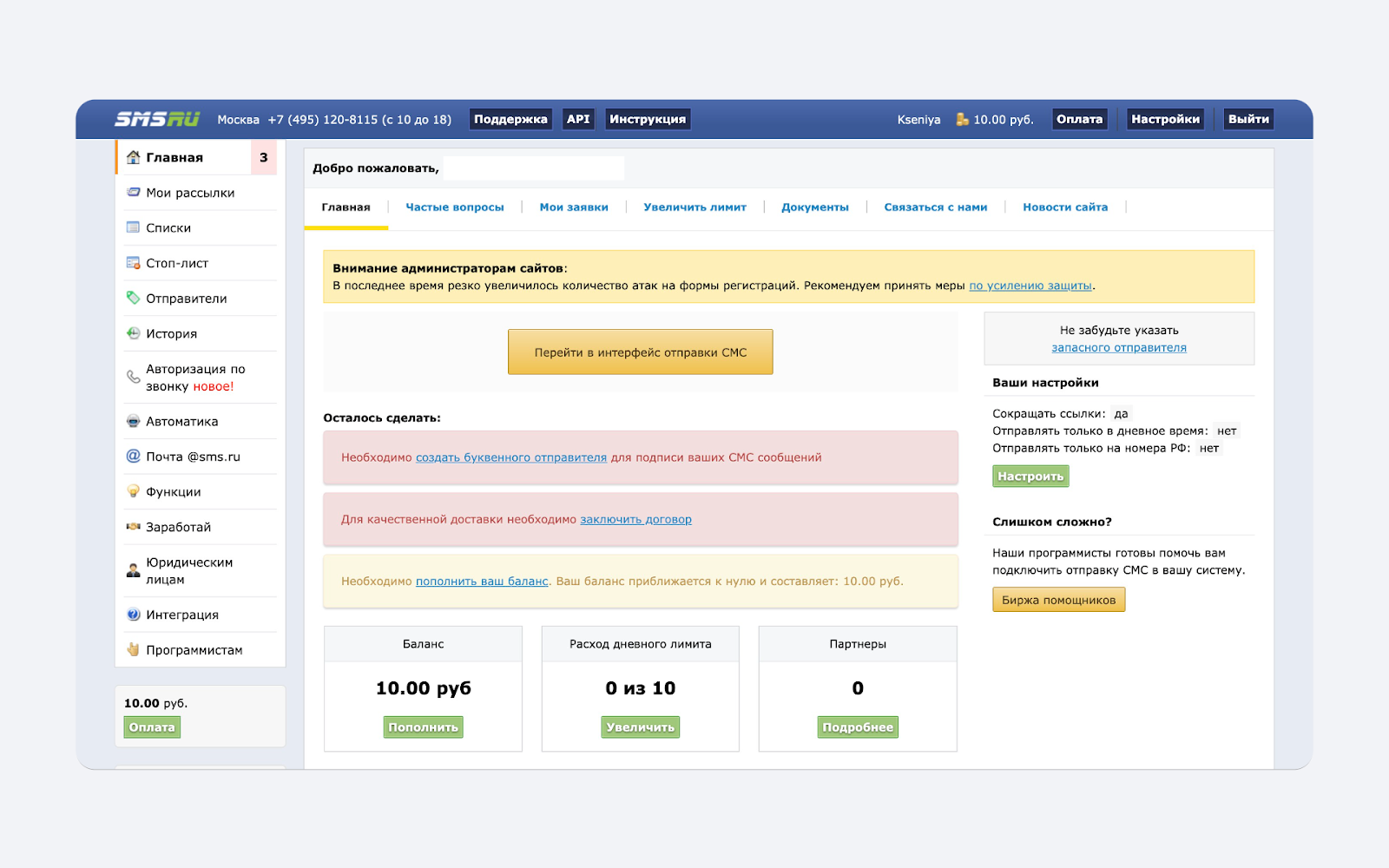The image size is (1389, 868).
Task: Click the @ icon for Почта
Action: 133,456
